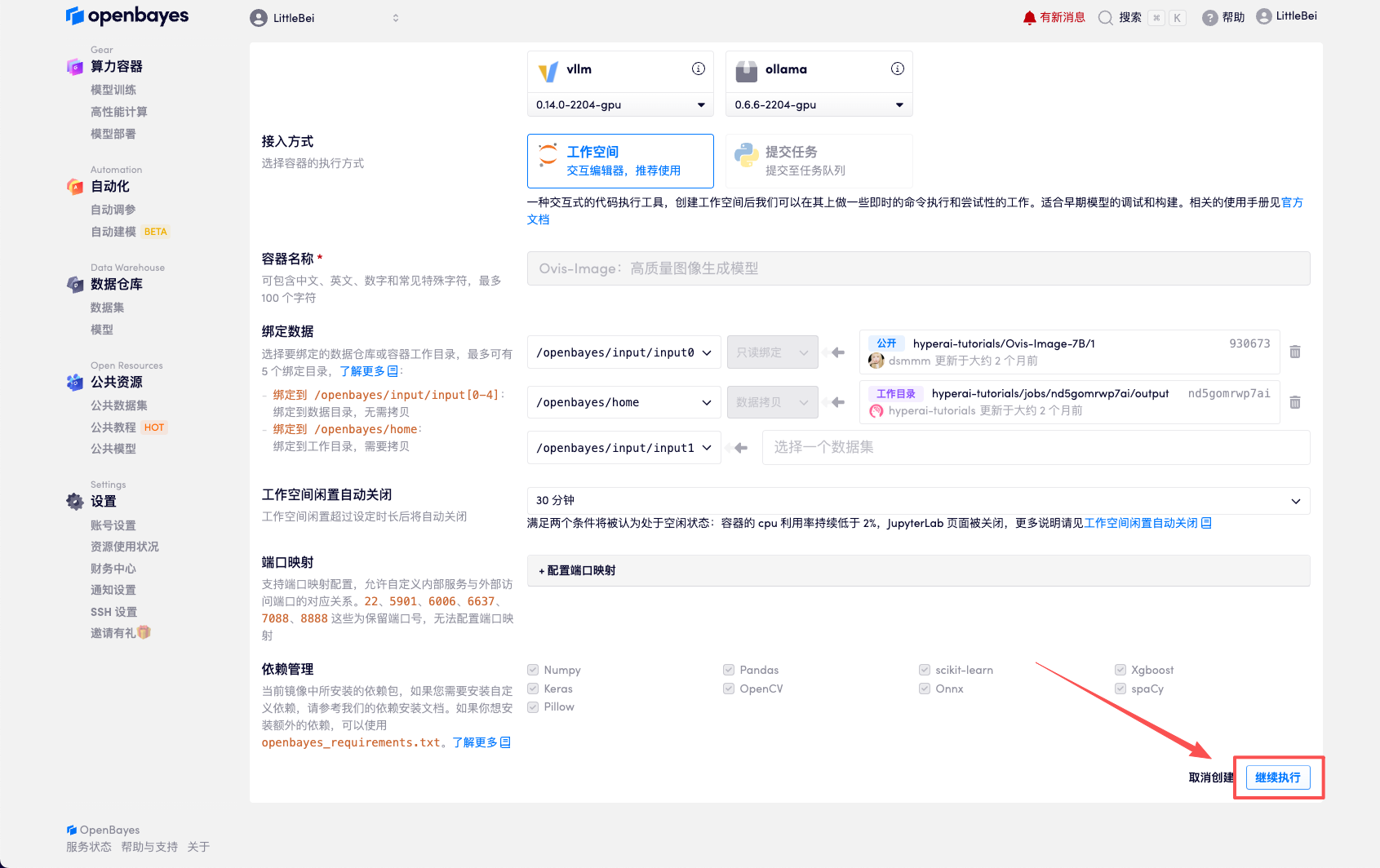The height and width of the screenshot is (868, 1380).
Task: Toggle the Xgboost checkbox
Action: point(1120,670)
